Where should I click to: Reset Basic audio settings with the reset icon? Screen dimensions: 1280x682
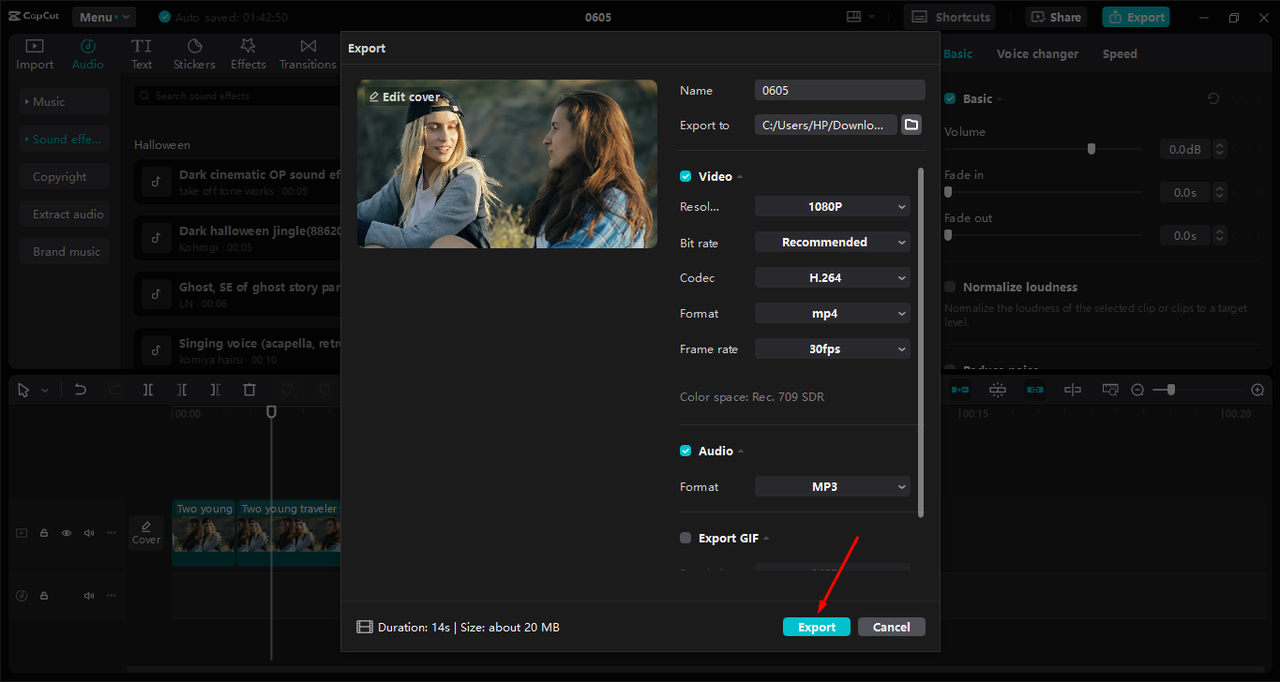pos(1213,98)
